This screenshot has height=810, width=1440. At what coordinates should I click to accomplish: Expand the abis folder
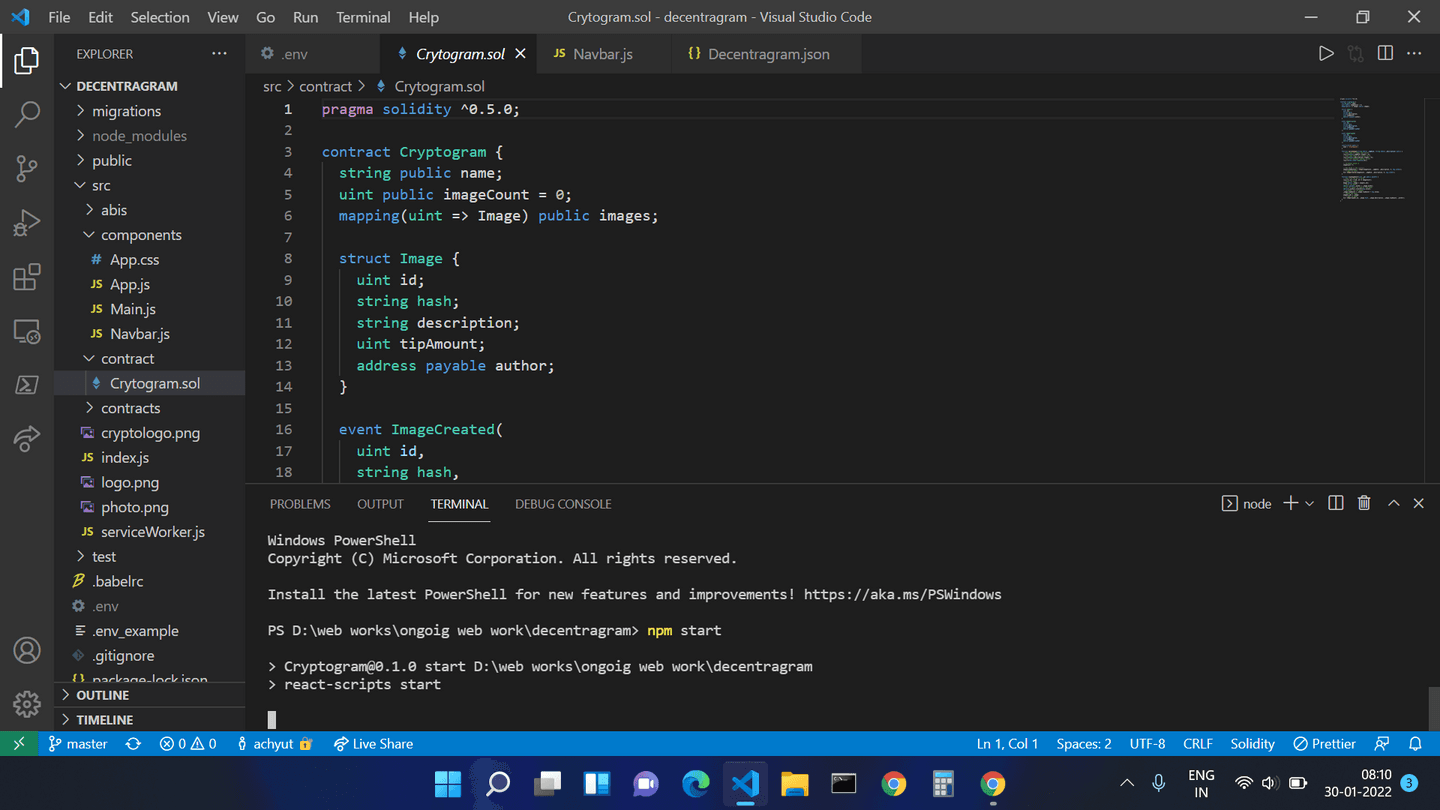click(150, 210)
